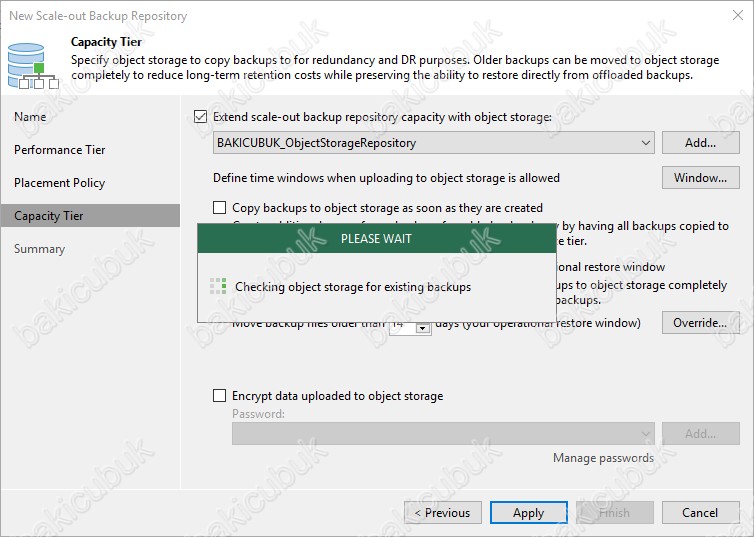Click the days spinner arrows for move backups

422,328
